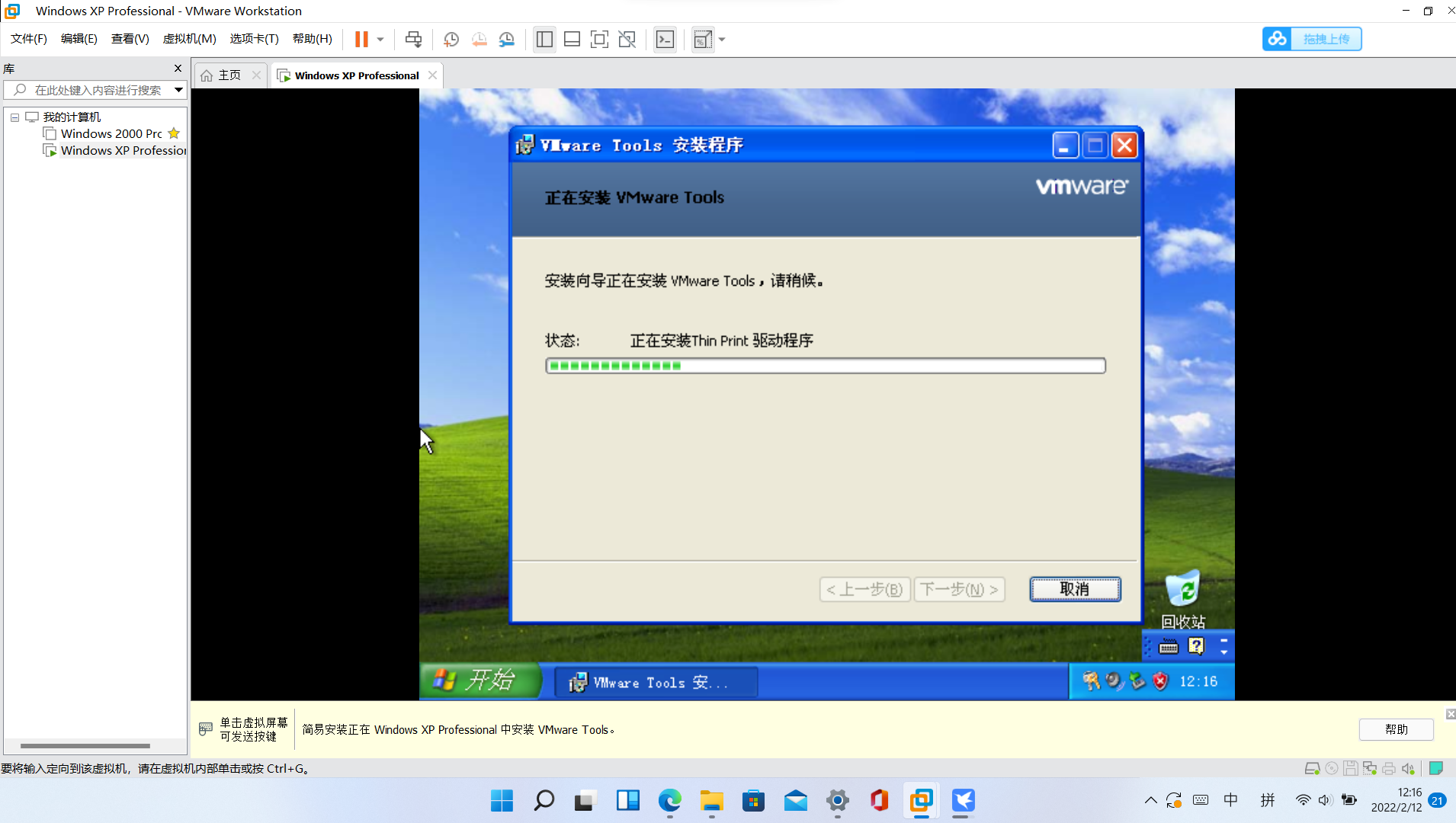The image size is (1456, 823).
Task: Select Windows 2000 Pro in the library
Action: click(x=111, y=133)
